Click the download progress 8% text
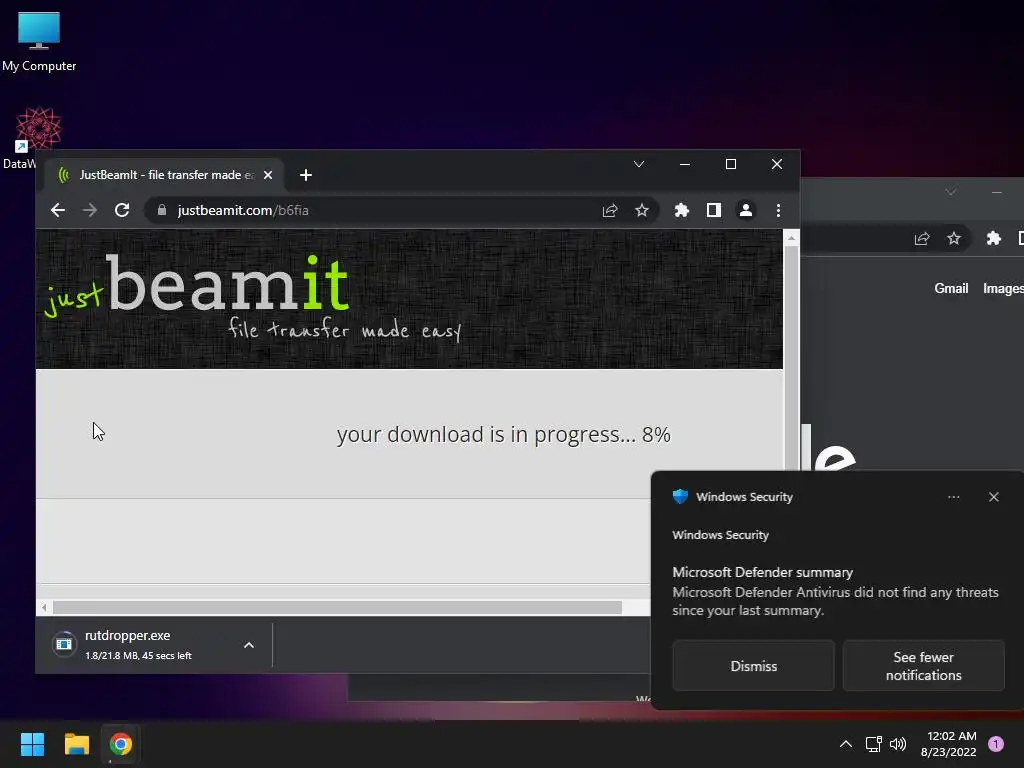This screenshot has height=768, width=1024. click(504, 435)
